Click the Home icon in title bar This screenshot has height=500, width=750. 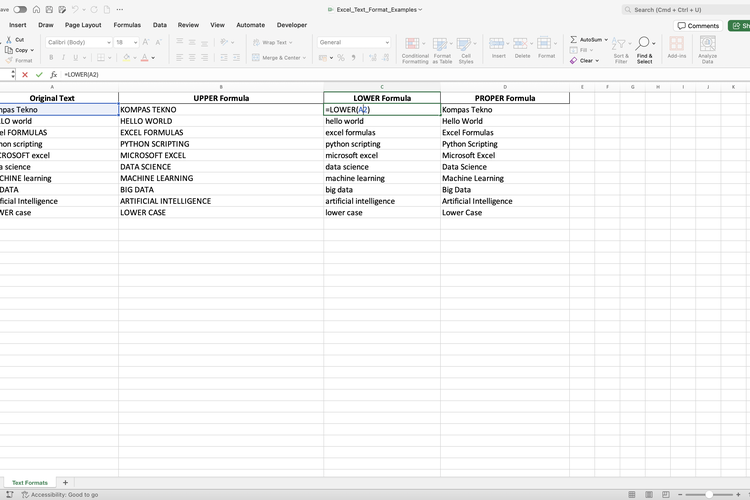(x=36, y=9)
